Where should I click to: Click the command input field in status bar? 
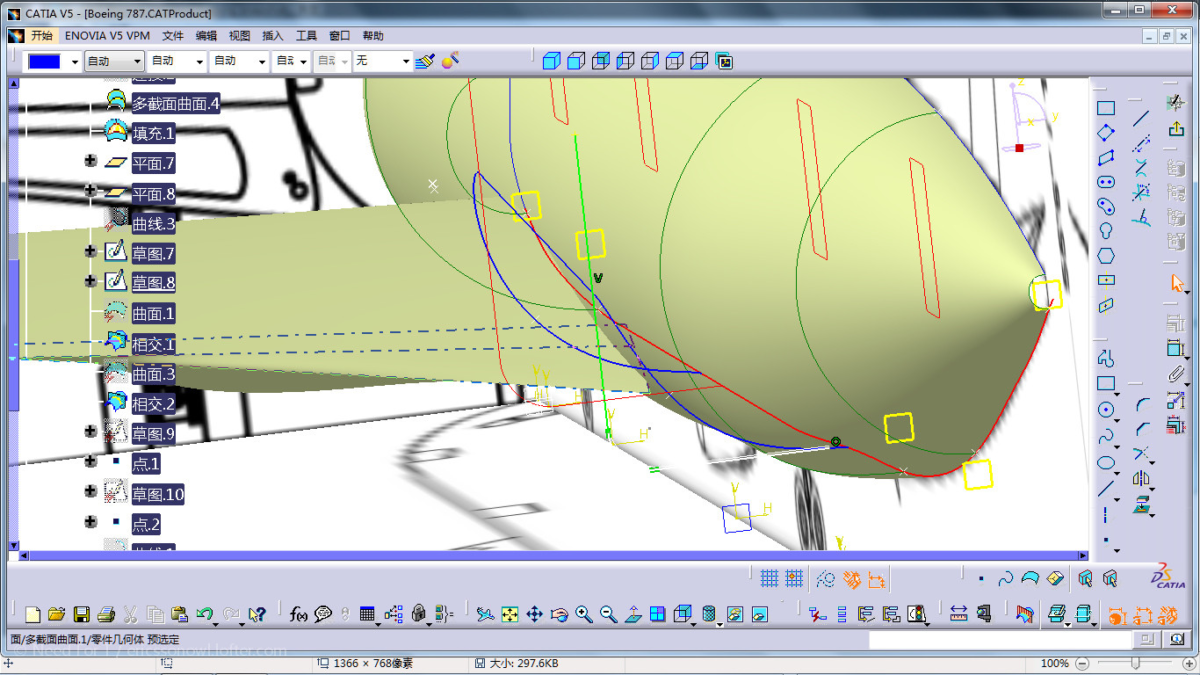coord(1000,639)
